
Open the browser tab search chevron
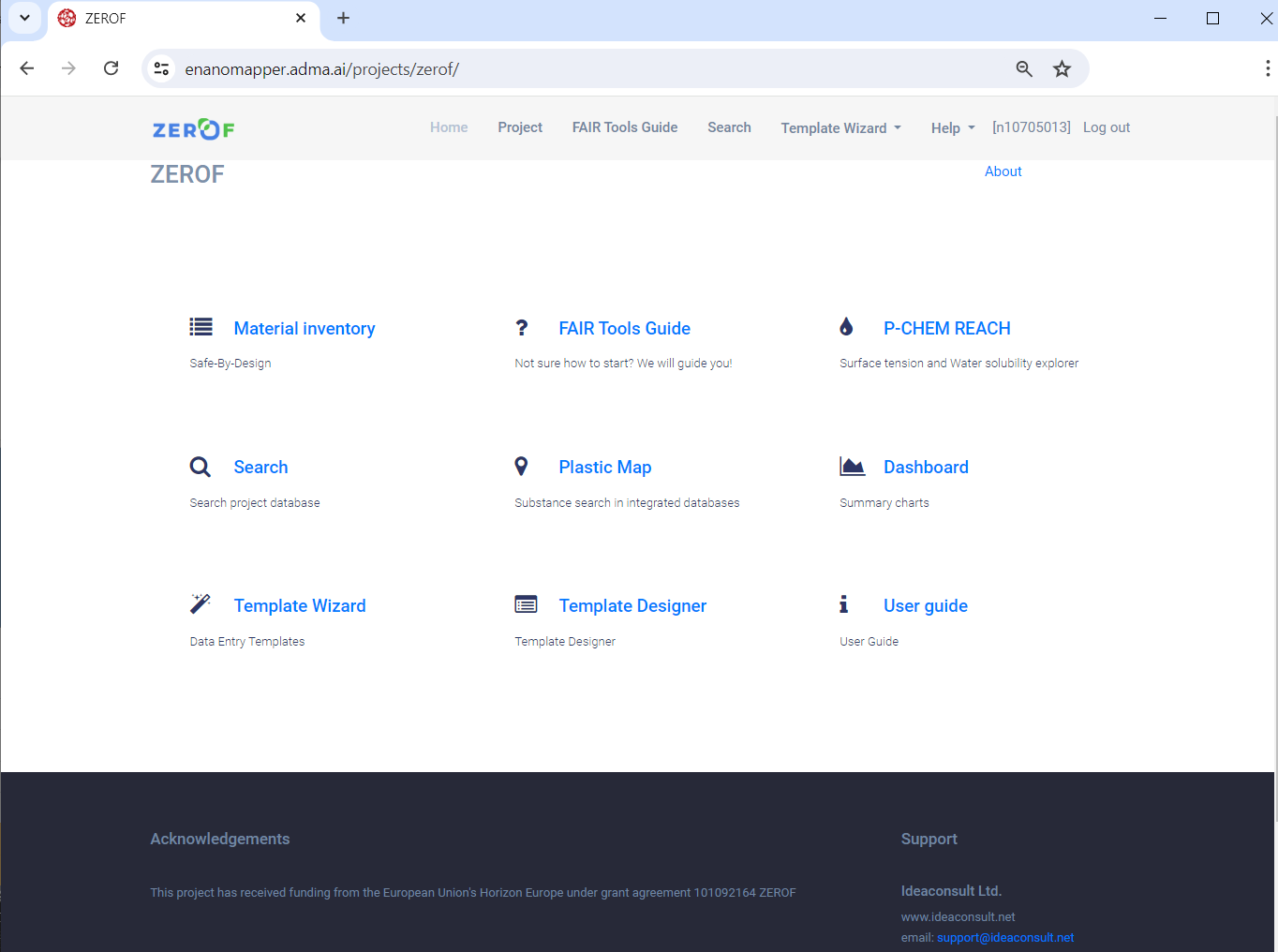(x=24, y=18)
